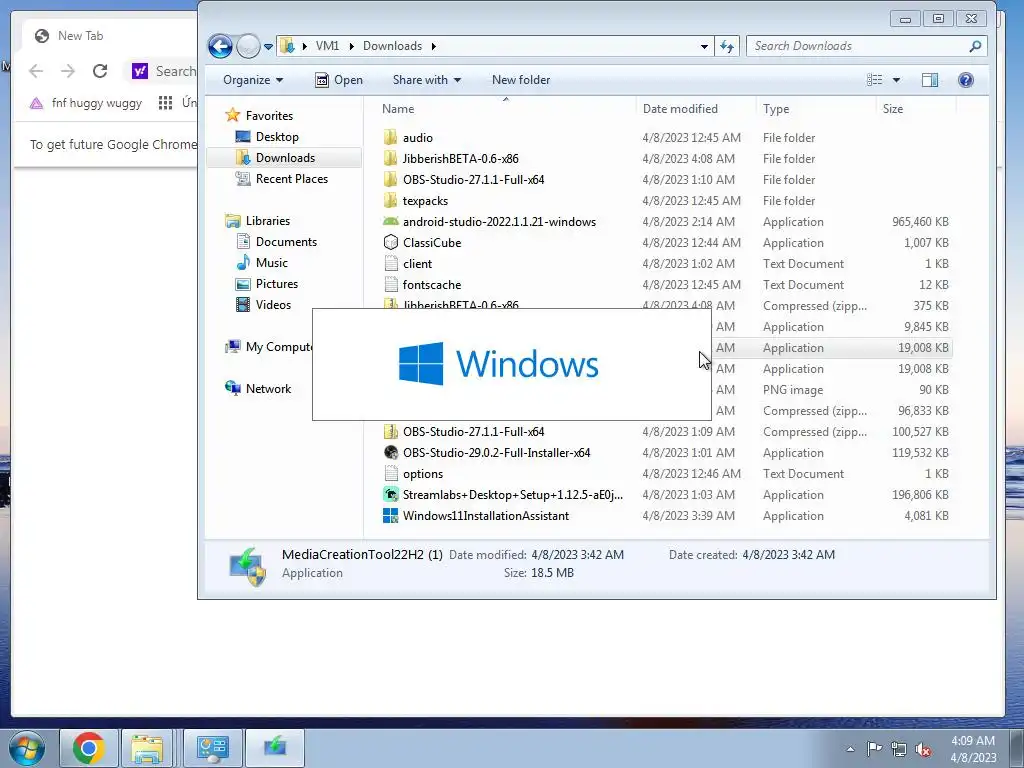
Task: Select android-studio-2022.1.1.21-windows app icon
Action: (x=391, y=221)
